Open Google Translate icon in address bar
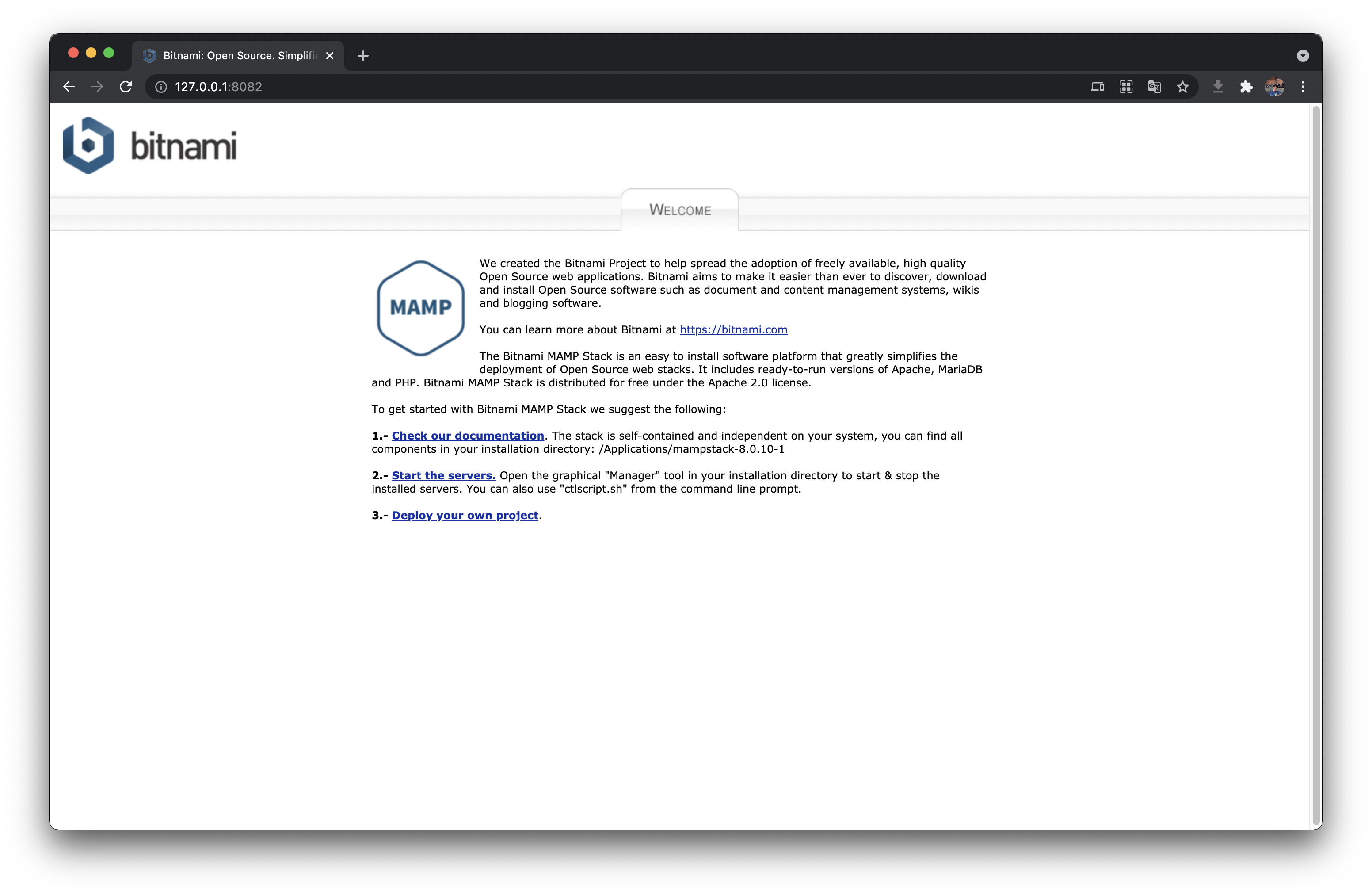Viewport: 1372px width, 895px height. click(1154, 87)
